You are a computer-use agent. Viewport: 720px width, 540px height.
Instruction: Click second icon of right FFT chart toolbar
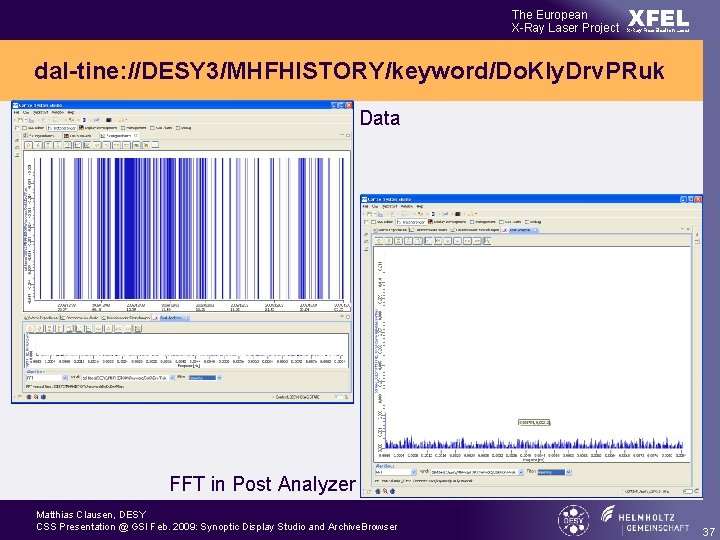pyautogui.click(x=388, y=241)
